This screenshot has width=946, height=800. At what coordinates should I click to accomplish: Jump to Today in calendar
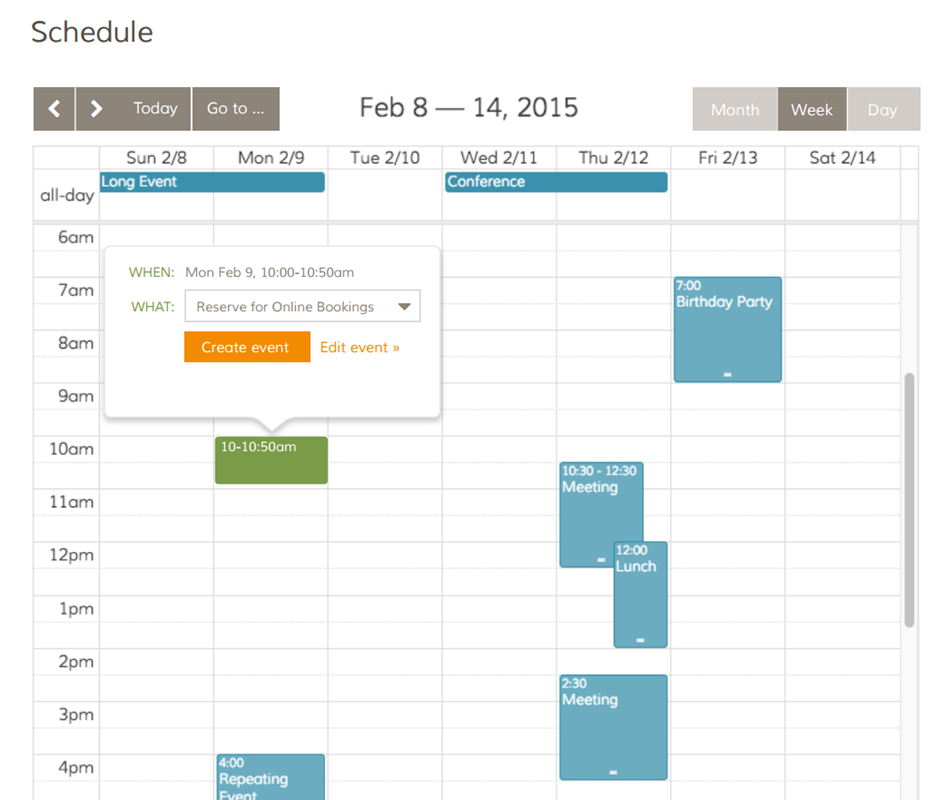[x=155, y=109]
